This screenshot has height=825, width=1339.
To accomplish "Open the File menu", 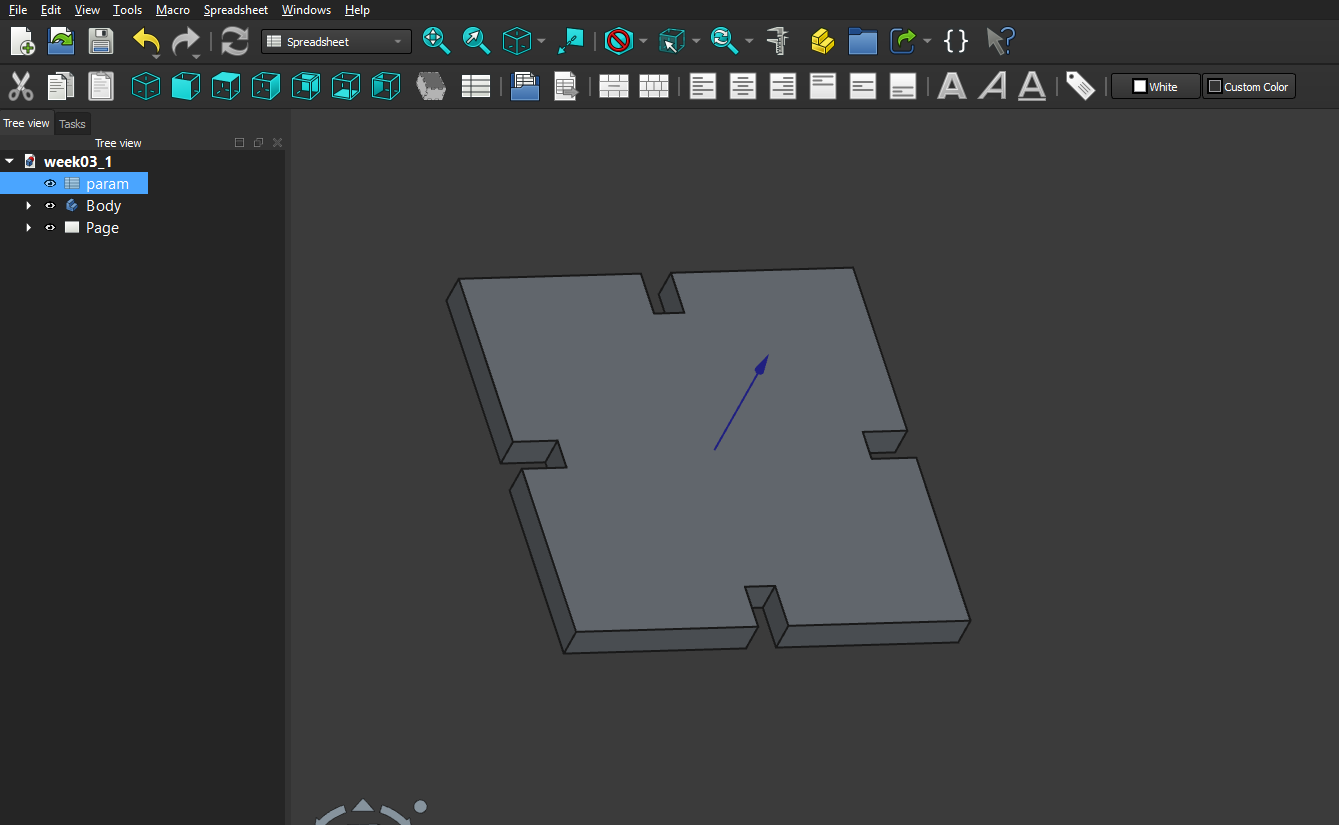I will pos(18,10).
